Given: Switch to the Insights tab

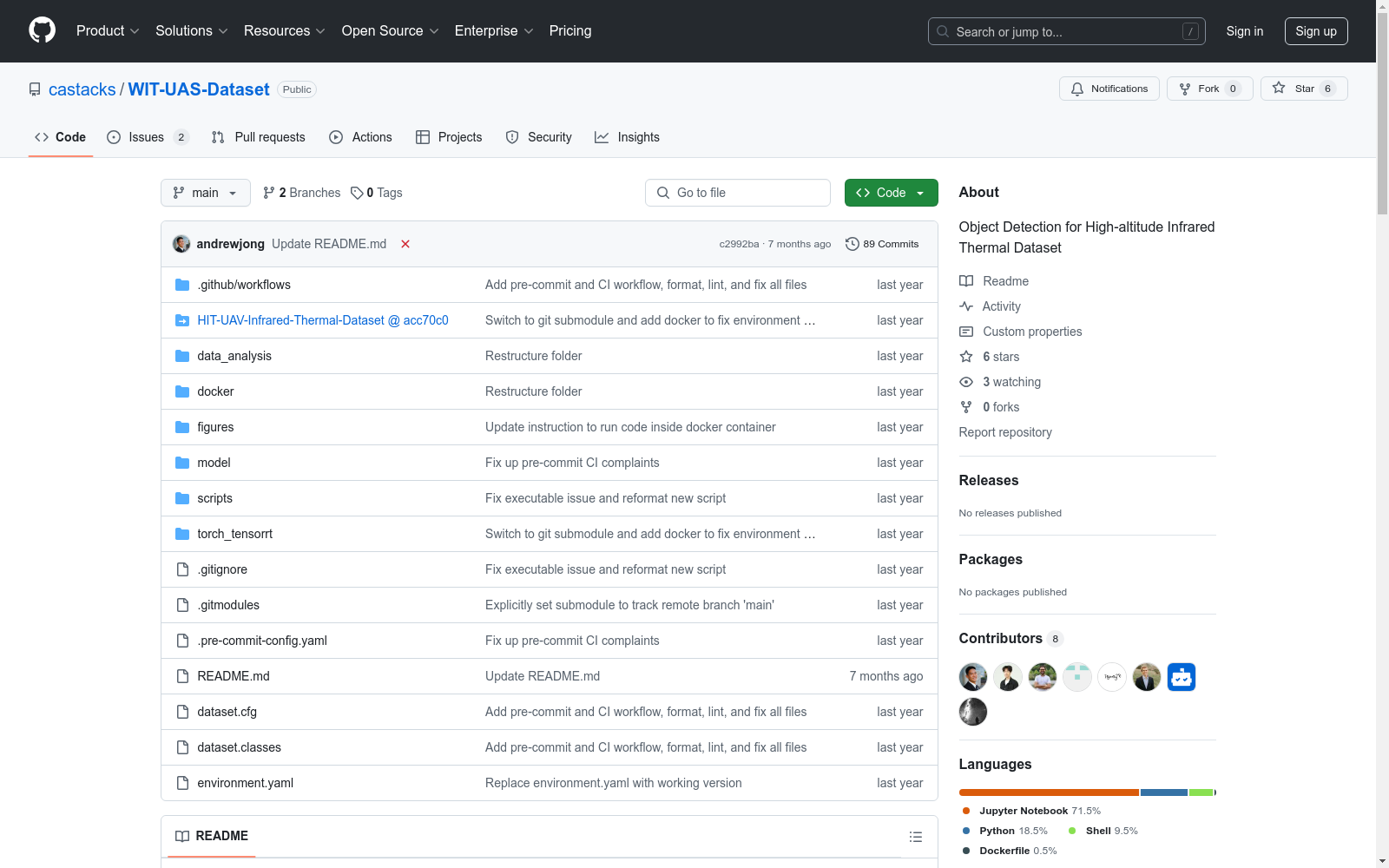Looking at the screenshot, I should point(627,137).
